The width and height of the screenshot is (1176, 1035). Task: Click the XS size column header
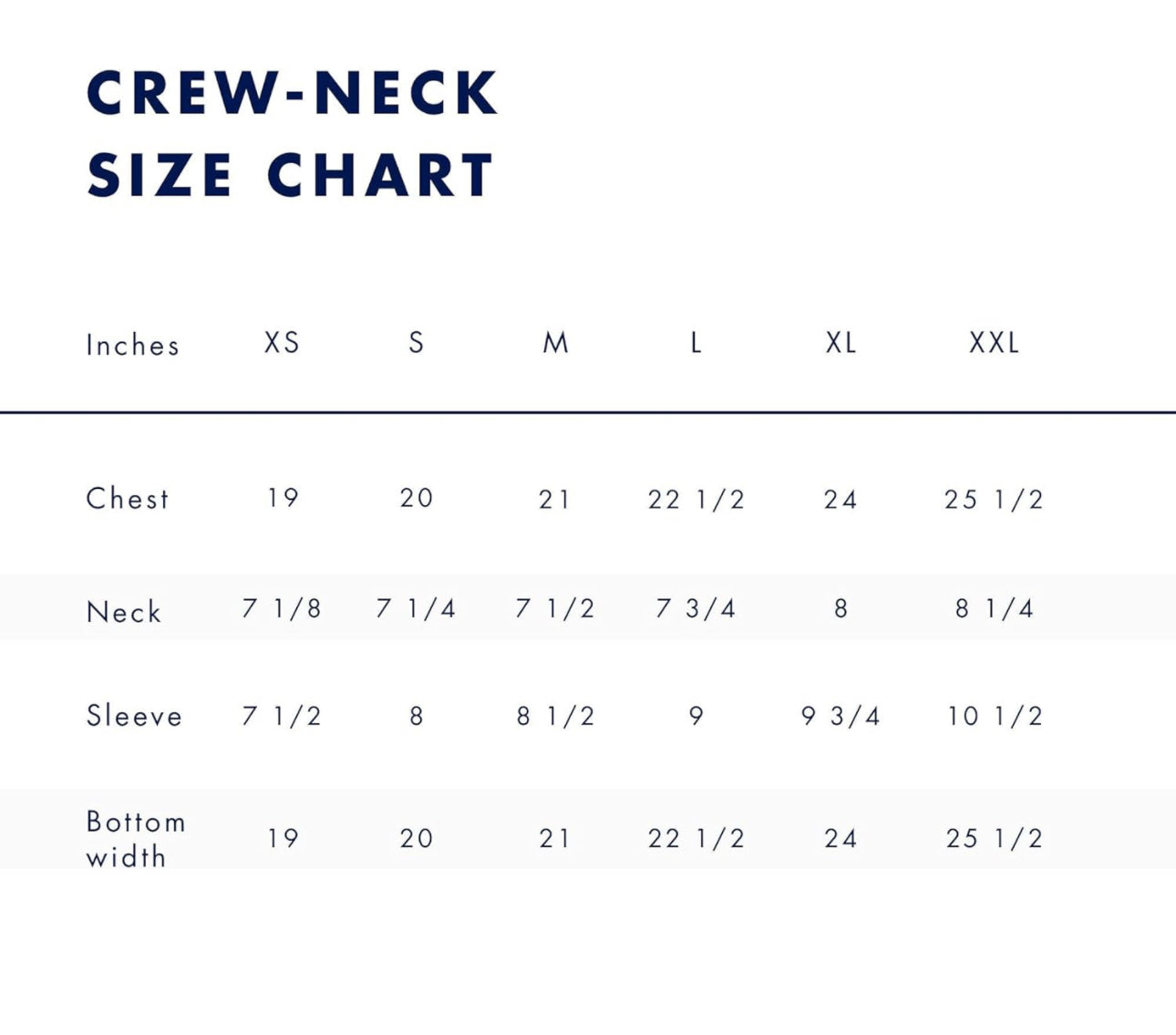coord(282,343)
